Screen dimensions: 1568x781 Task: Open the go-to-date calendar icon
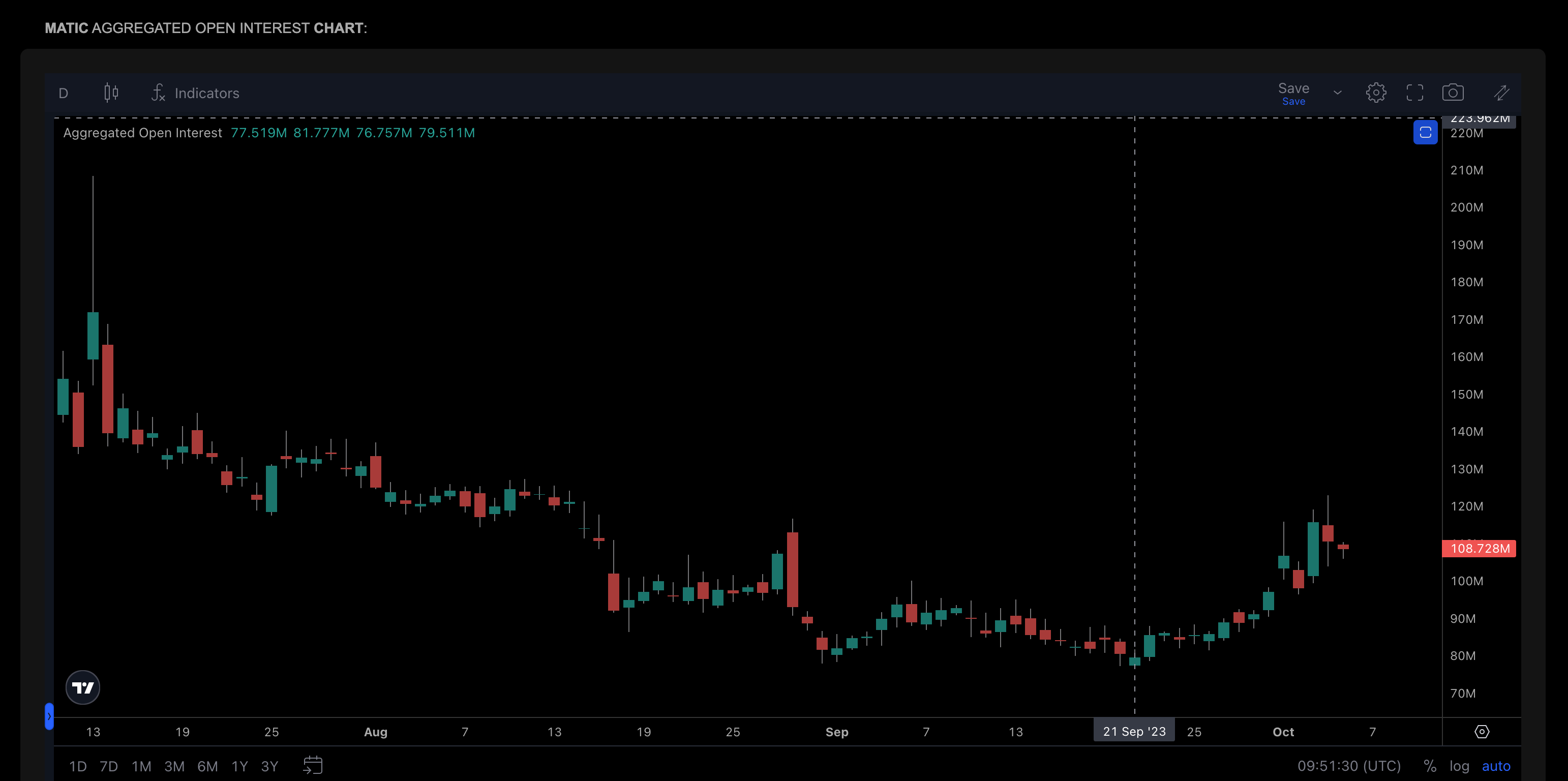313,765
